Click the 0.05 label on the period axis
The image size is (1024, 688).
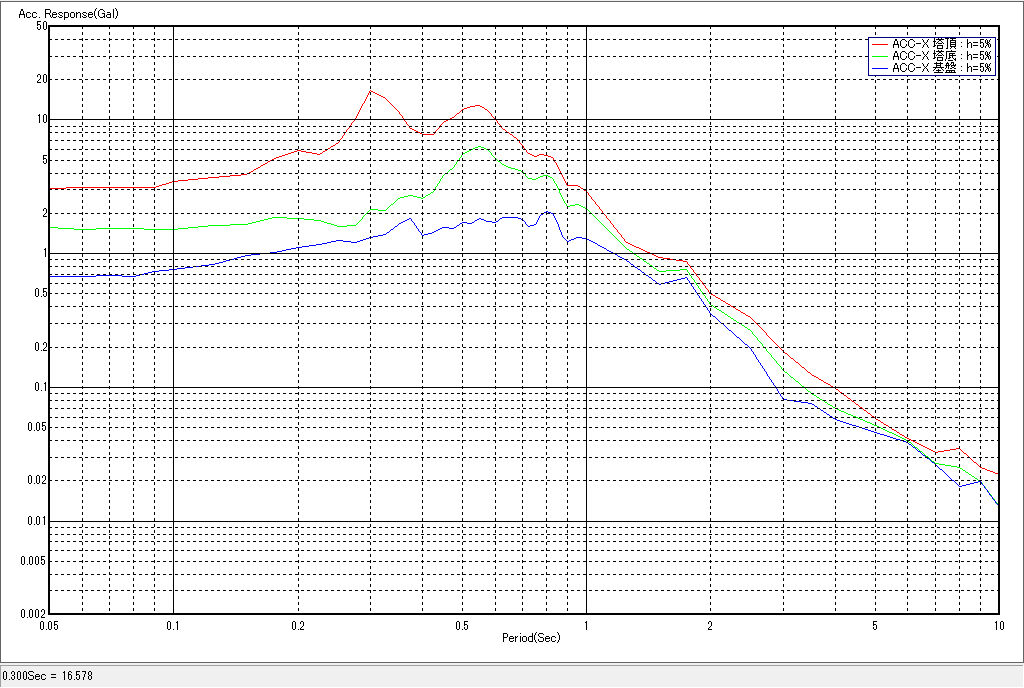tap(48, 625)
